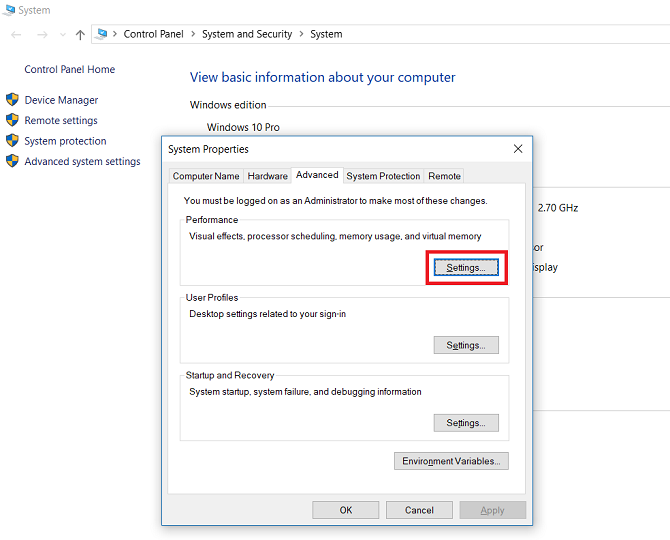The height and width of the screenshot is (540, 670).
Task: Close the System Properties dialog
Action: [x=518, y=149]
